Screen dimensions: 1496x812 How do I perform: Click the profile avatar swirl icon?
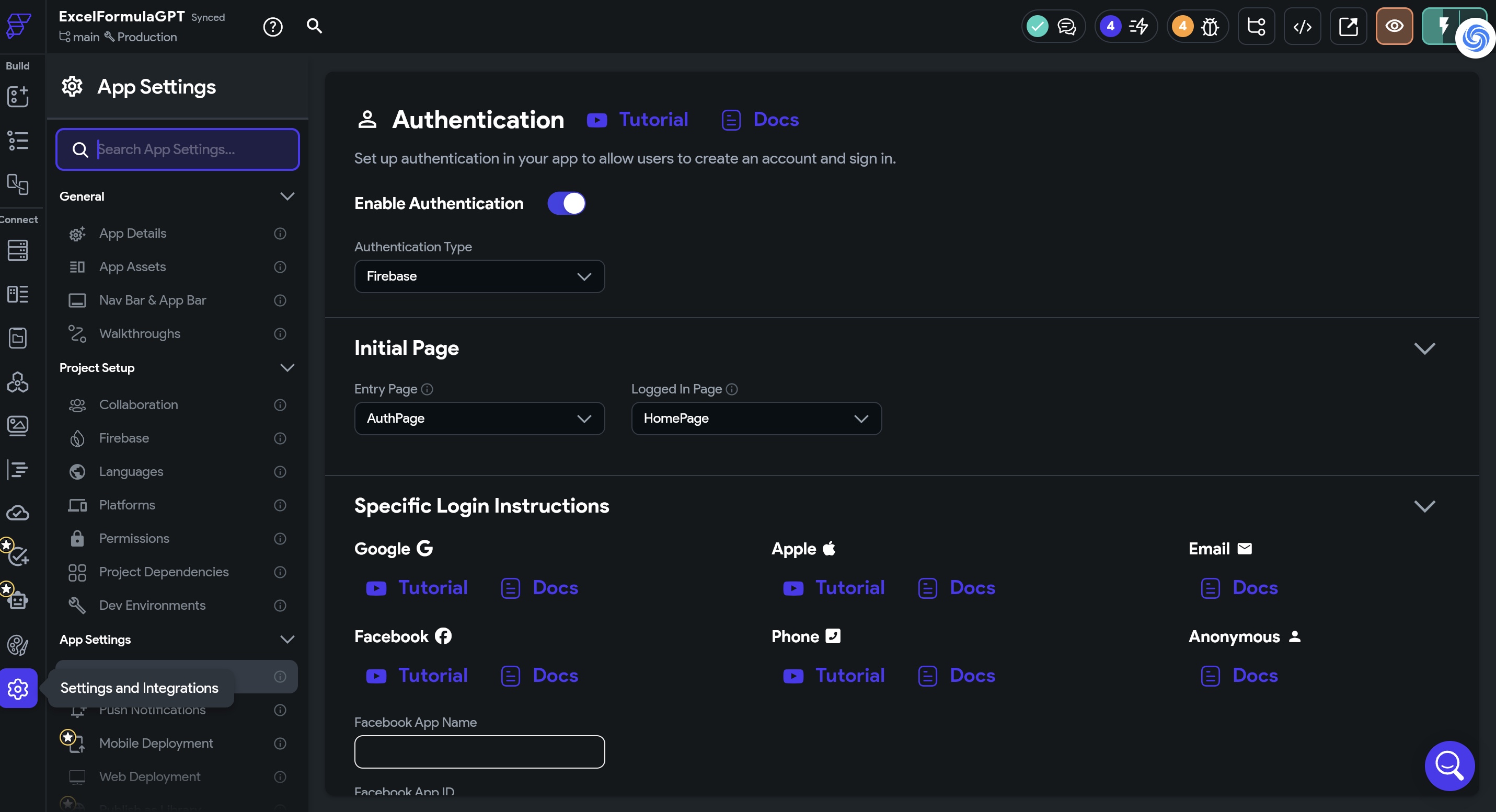(1475, 38)
